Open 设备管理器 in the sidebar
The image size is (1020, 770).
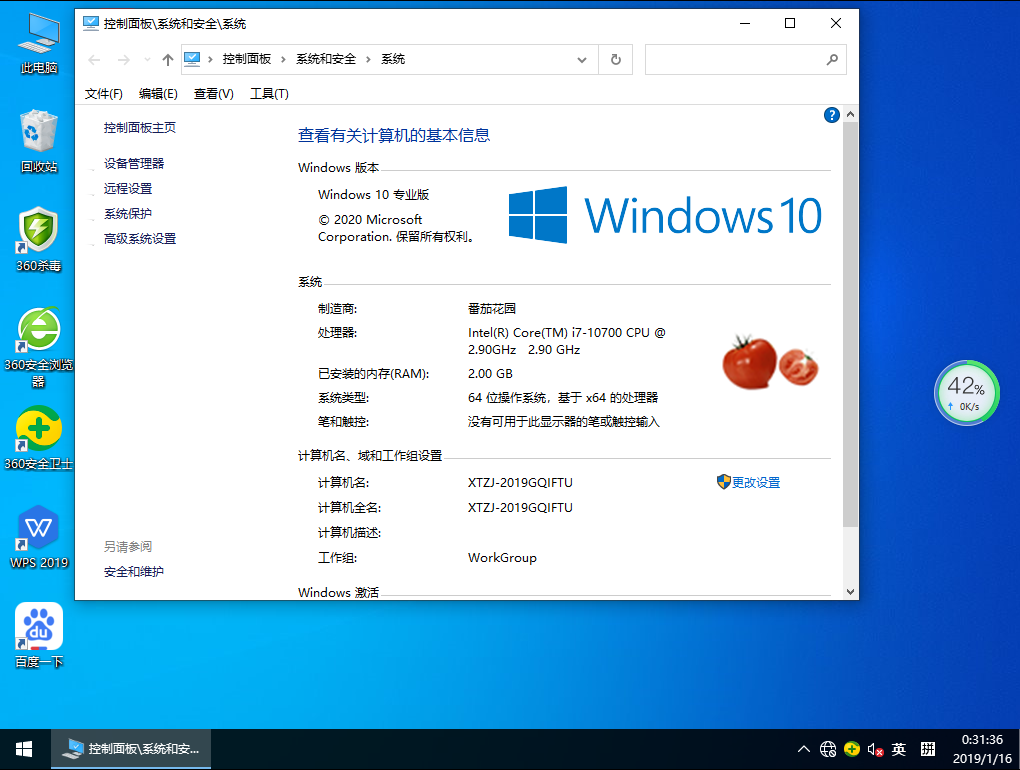pyautogui.click(x=134, y=163)
